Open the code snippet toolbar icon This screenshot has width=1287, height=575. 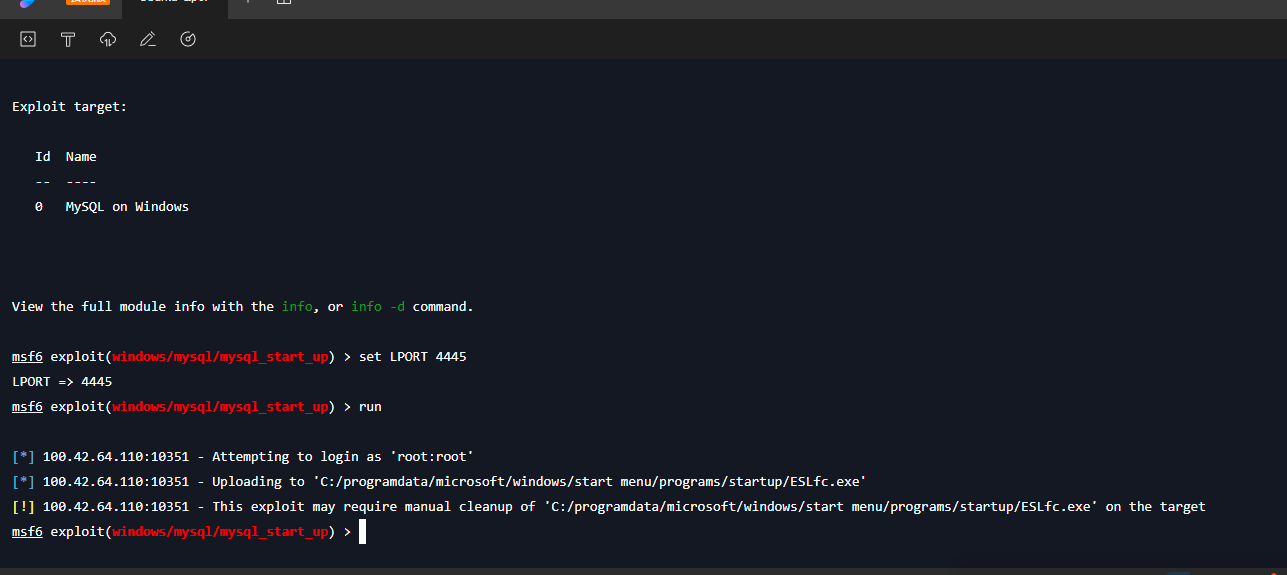[28, 39]
